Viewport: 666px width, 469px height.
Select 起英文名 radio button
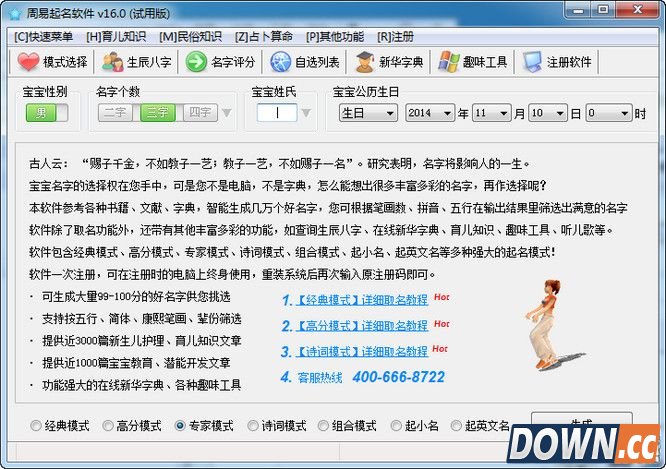tap(456, 425)
